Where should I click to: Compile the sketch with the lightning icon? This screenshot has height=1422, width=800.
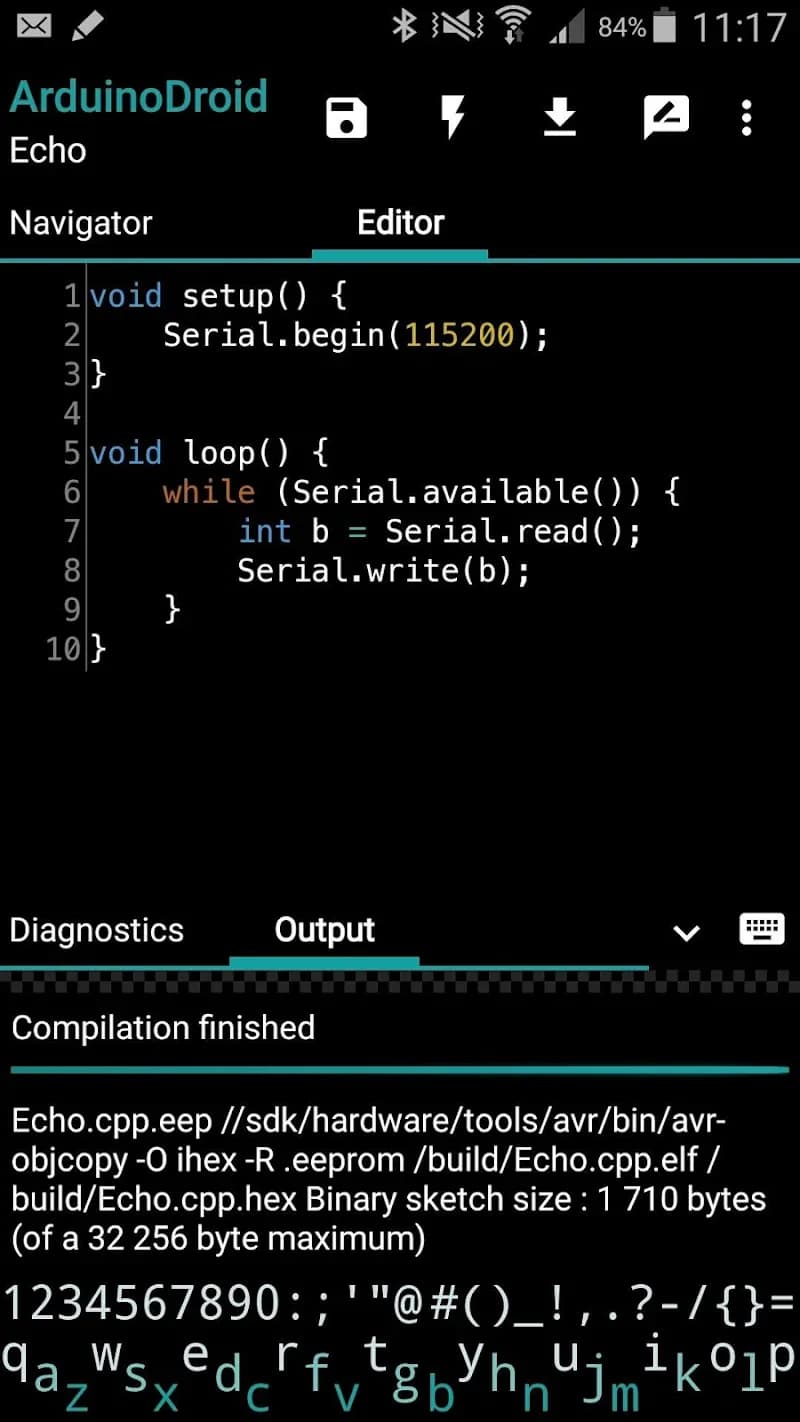click(x=452, y=117)
